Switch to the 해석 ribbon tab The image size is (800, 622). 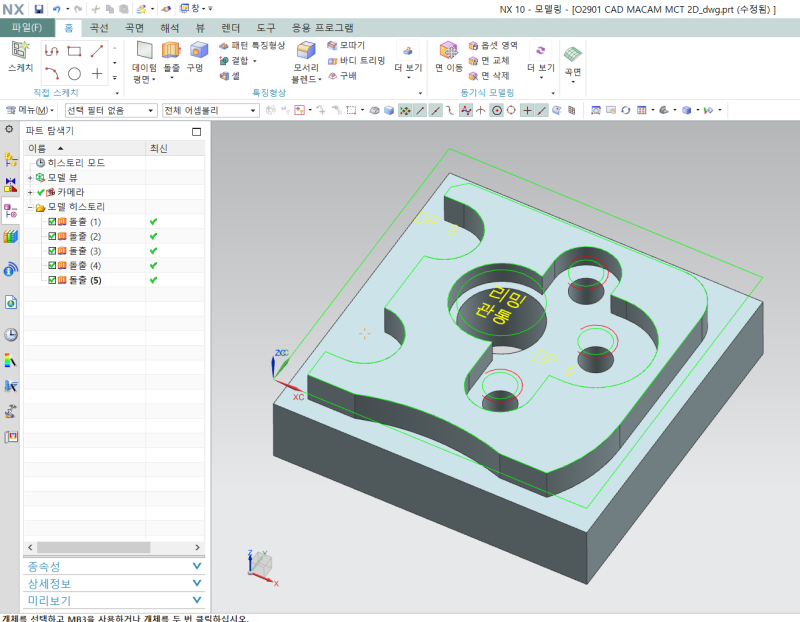[170, 27]
